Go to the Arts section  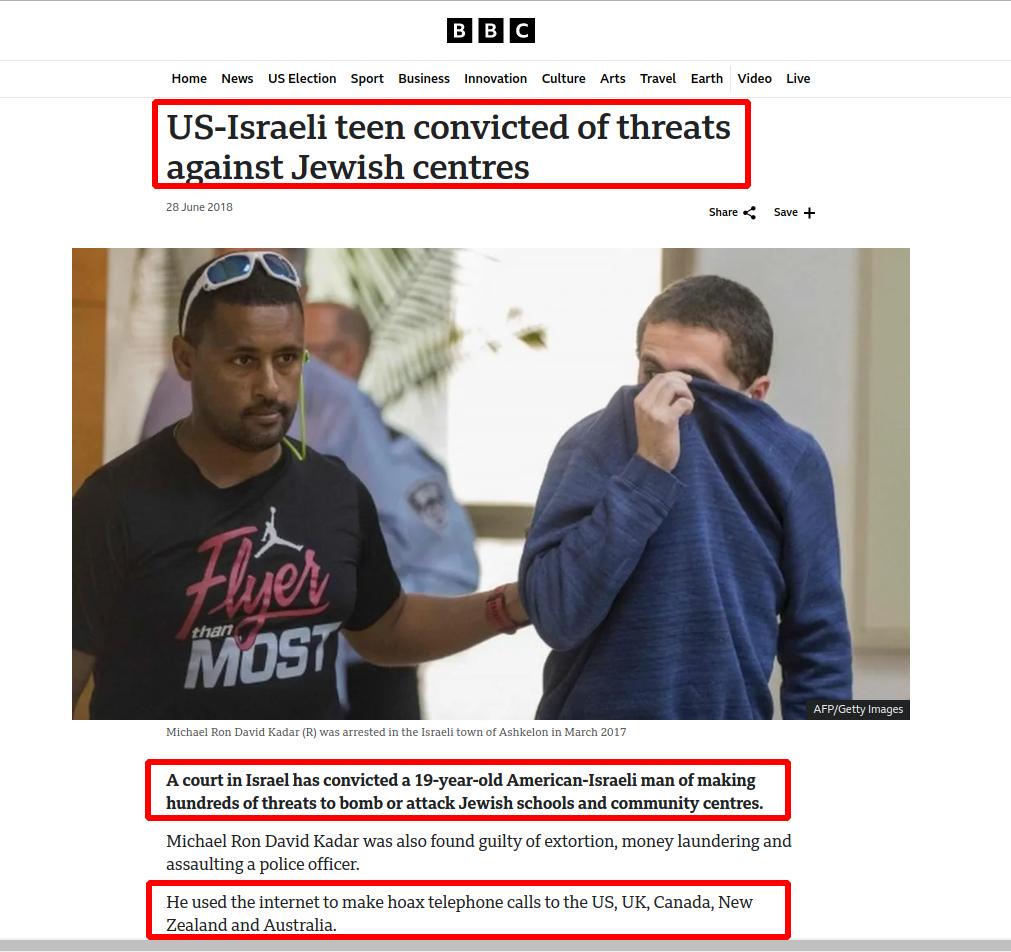click(613, 79)
